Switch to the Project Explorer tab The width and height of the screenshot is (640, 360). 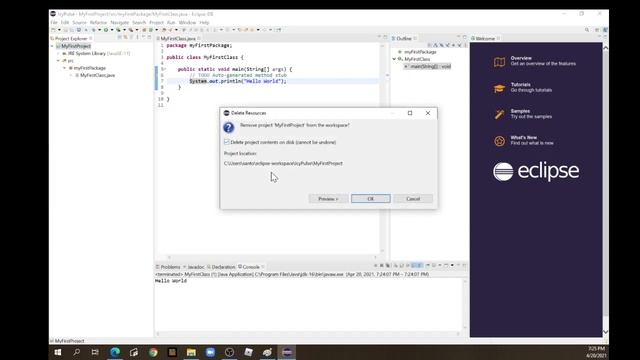[71, 38]
